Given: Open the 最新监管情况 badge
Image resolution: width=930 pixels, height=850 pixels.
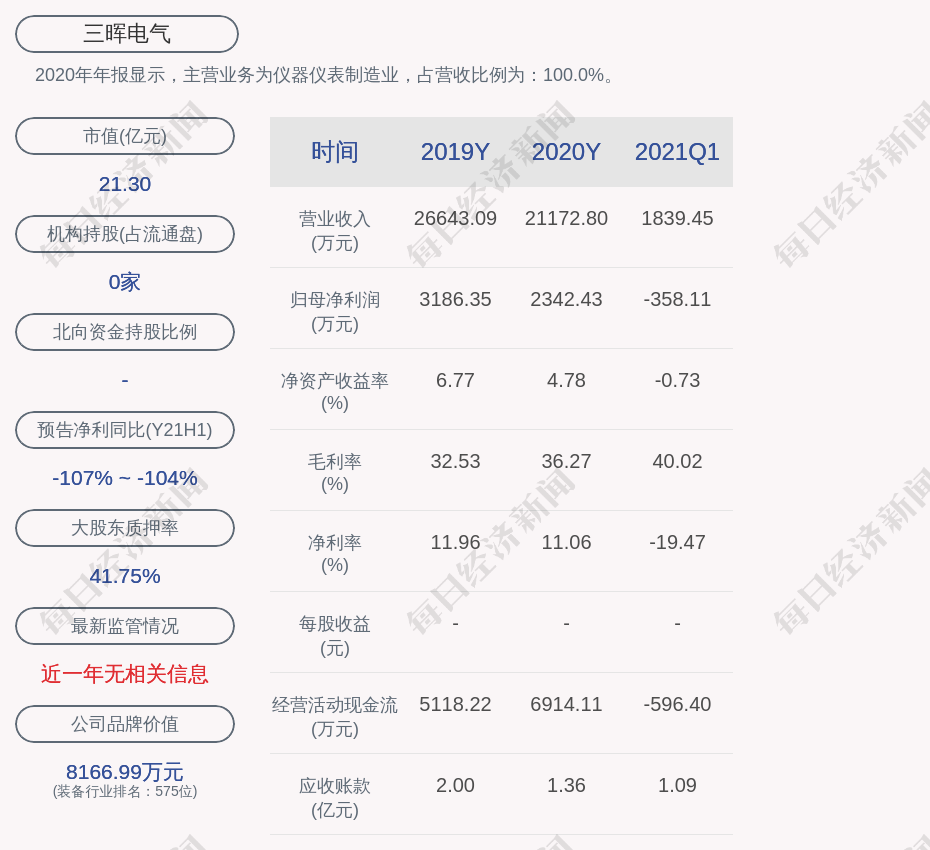Looking at the screenshot, I should 125,626.
